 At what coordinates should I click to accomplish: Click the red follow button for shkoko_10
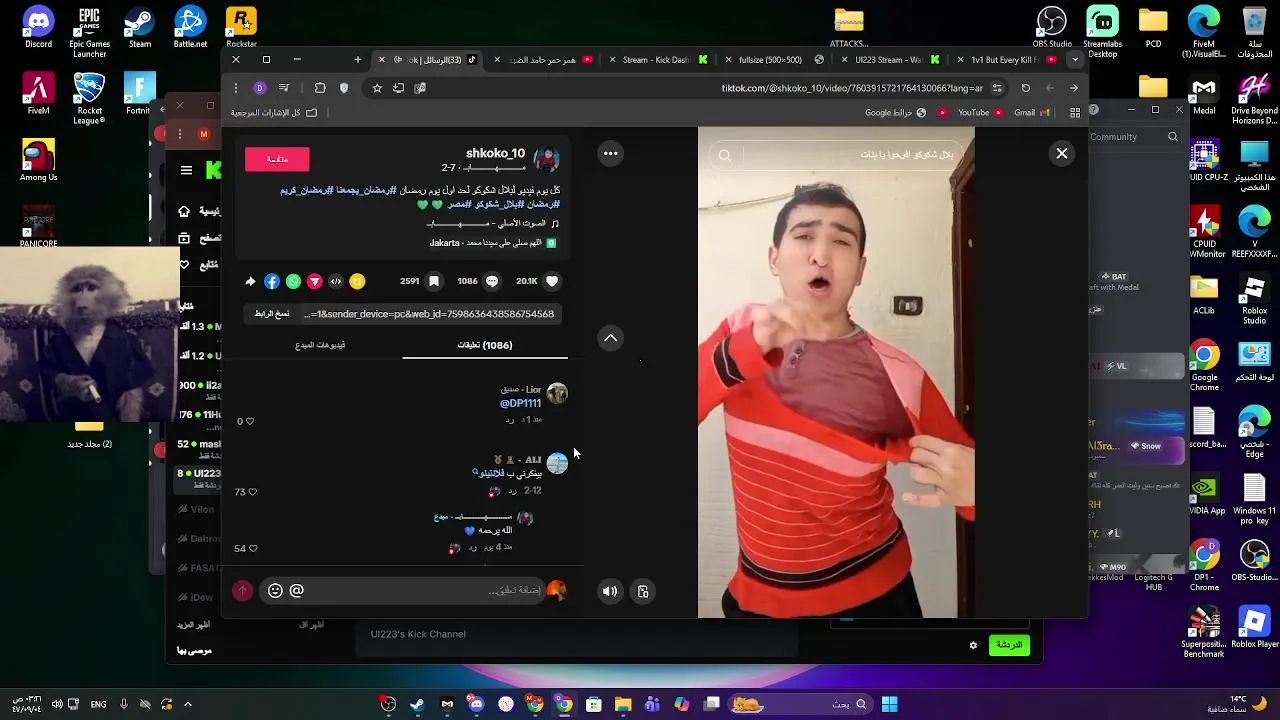277,159
